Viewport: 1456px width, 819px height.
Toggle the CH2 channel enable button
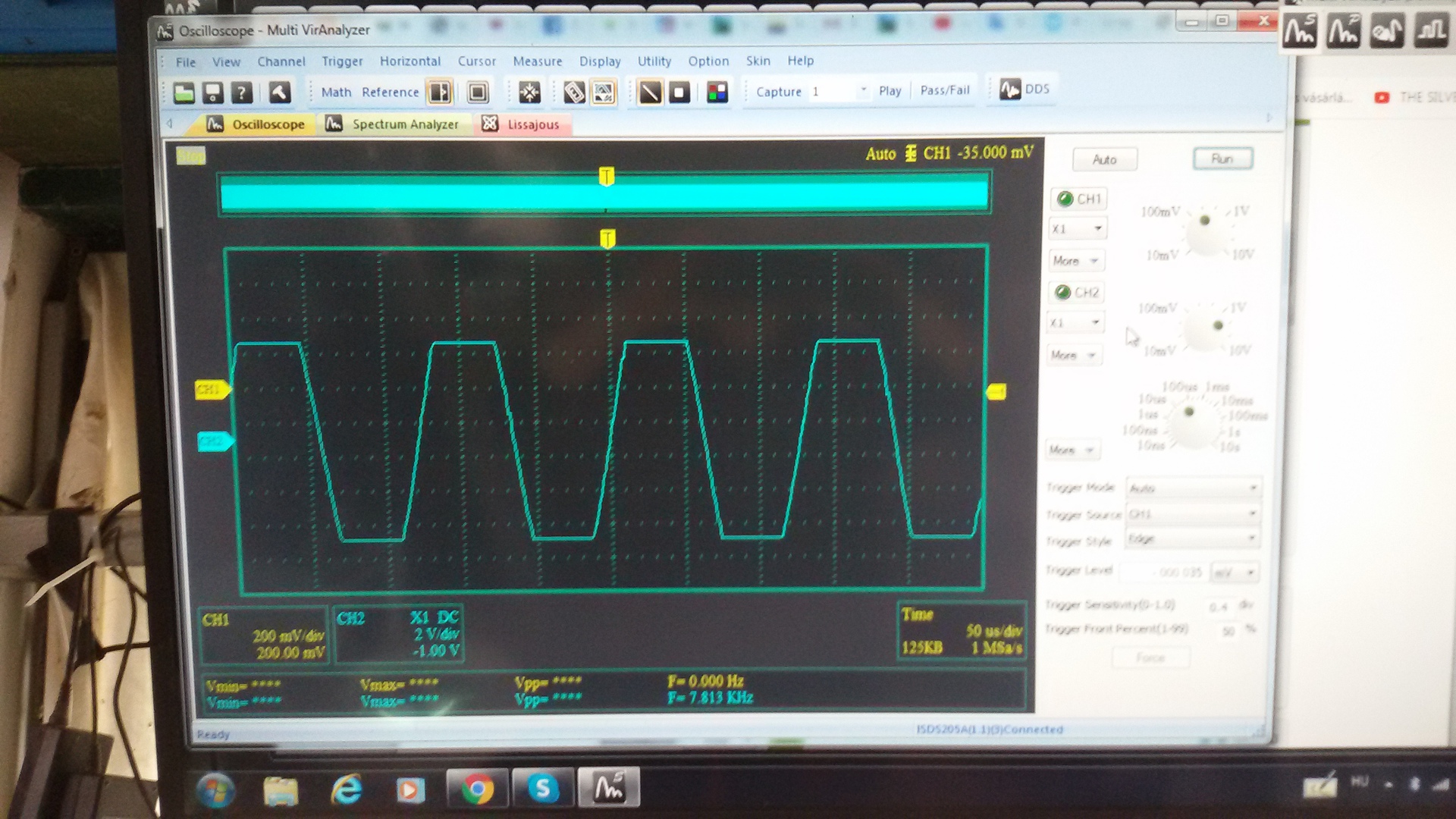[x=1077, y=292]
